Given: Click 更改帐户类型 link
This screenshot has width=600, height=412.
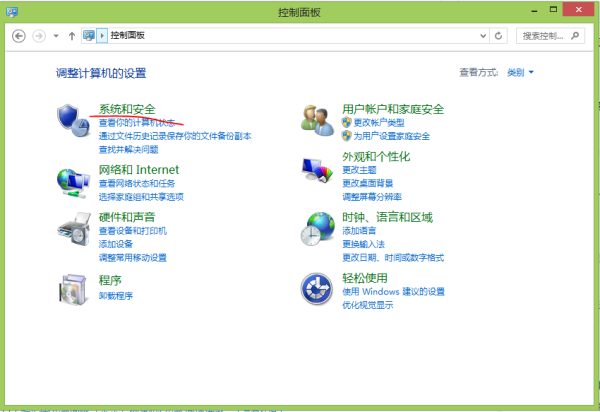Looking at the screenshot, I should [x=379, y=123].
